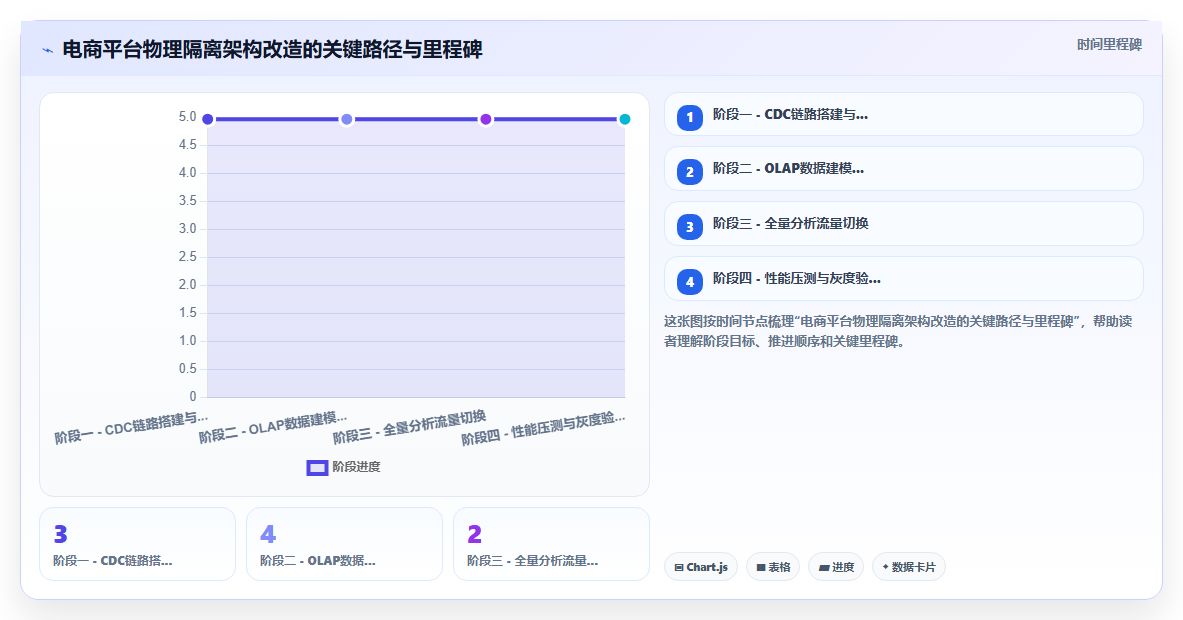The width and height of the screenshot is (1183, 620).
Task: Open the data card showing value 4
Action: 344,544
